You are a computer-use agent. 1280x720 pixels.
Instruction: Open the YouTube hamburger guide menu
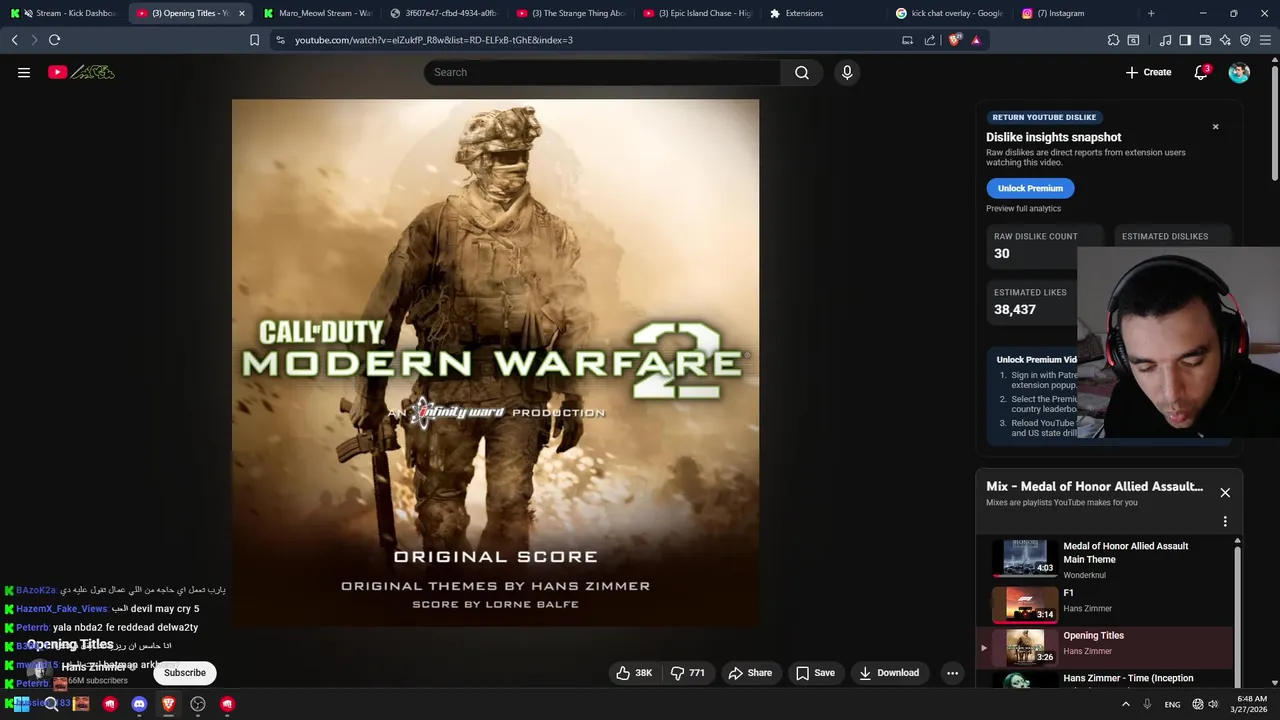point(24,72)
